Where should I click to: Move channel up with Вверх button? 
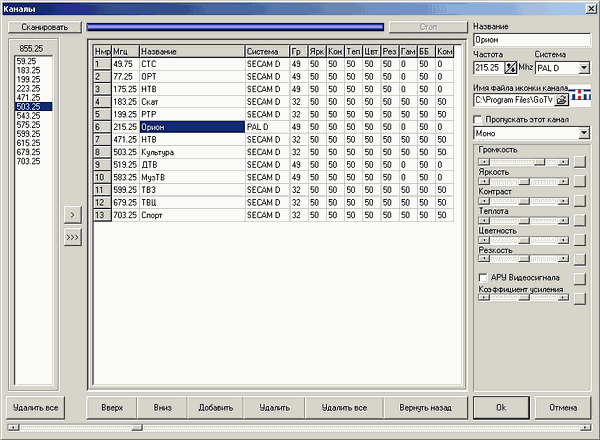click(112, 408)
